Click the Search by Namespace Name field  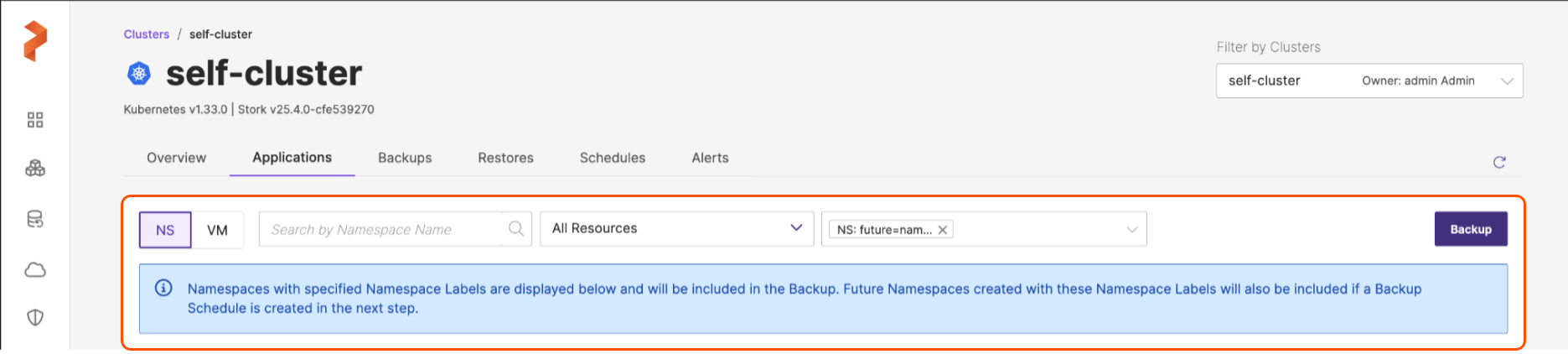[x=381, y=229]
